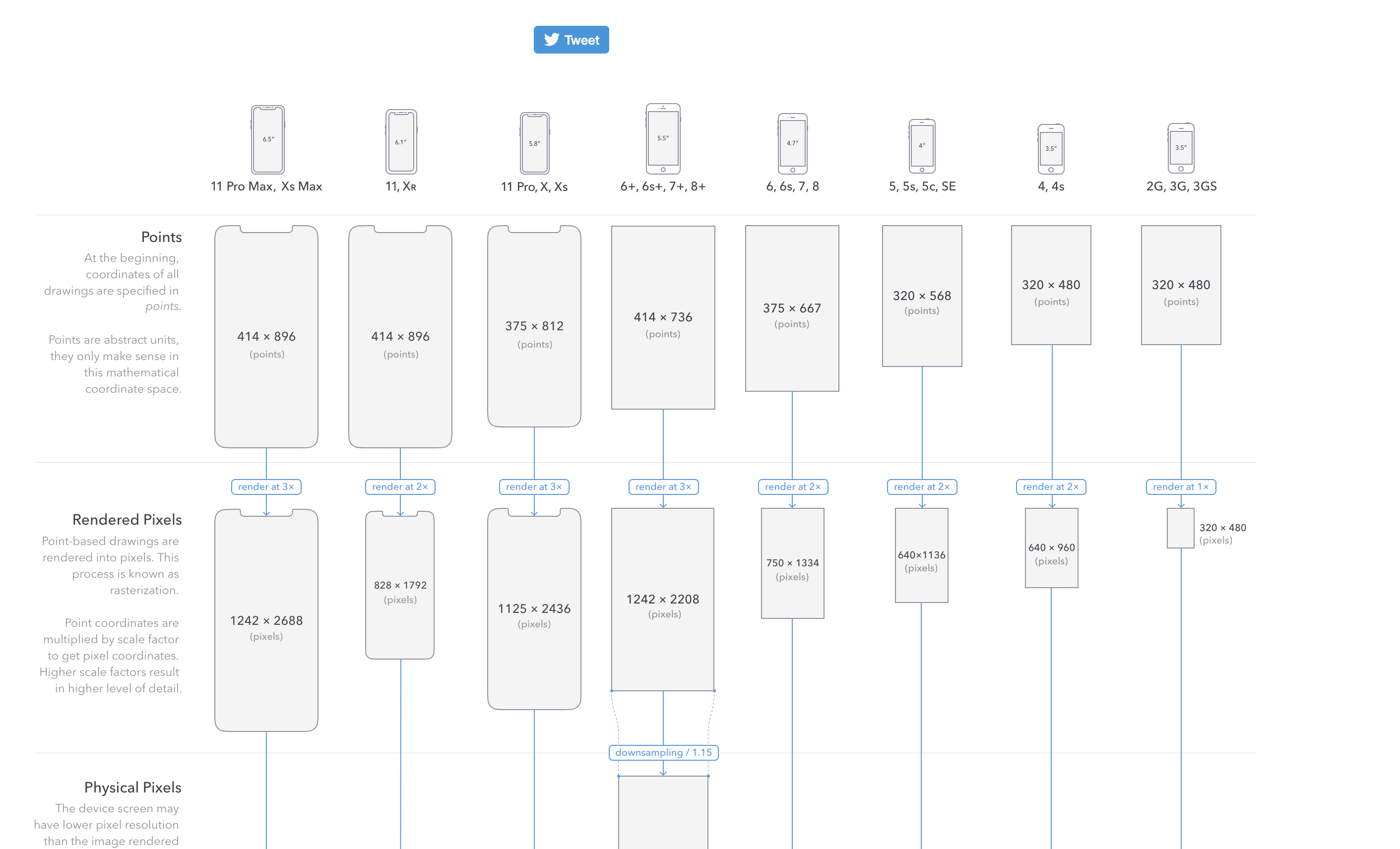Click the "1242 × 2208" pixels screen
The image size is (1400, 849).
pyautogui.click(x=663, y=599)
